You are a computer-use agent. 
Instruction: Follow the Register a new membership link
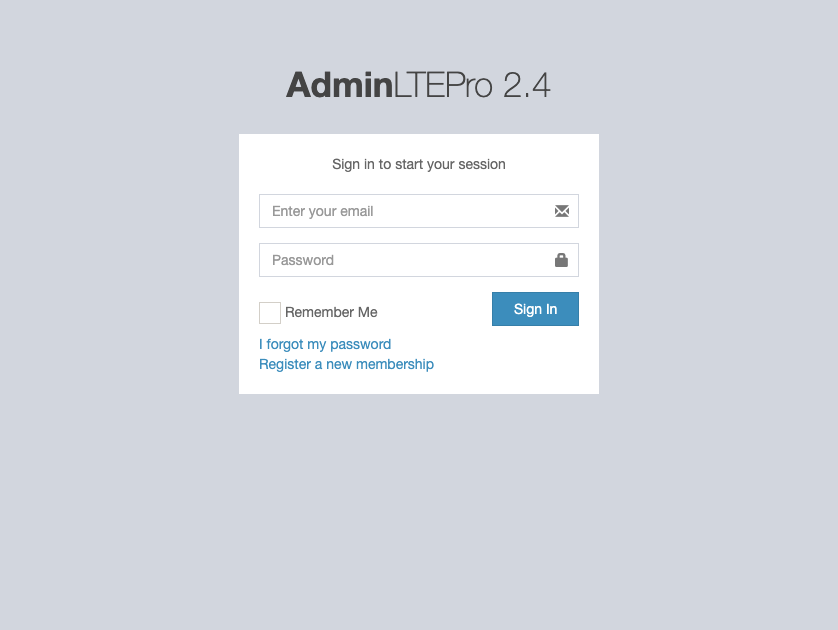tap(346, 364)
